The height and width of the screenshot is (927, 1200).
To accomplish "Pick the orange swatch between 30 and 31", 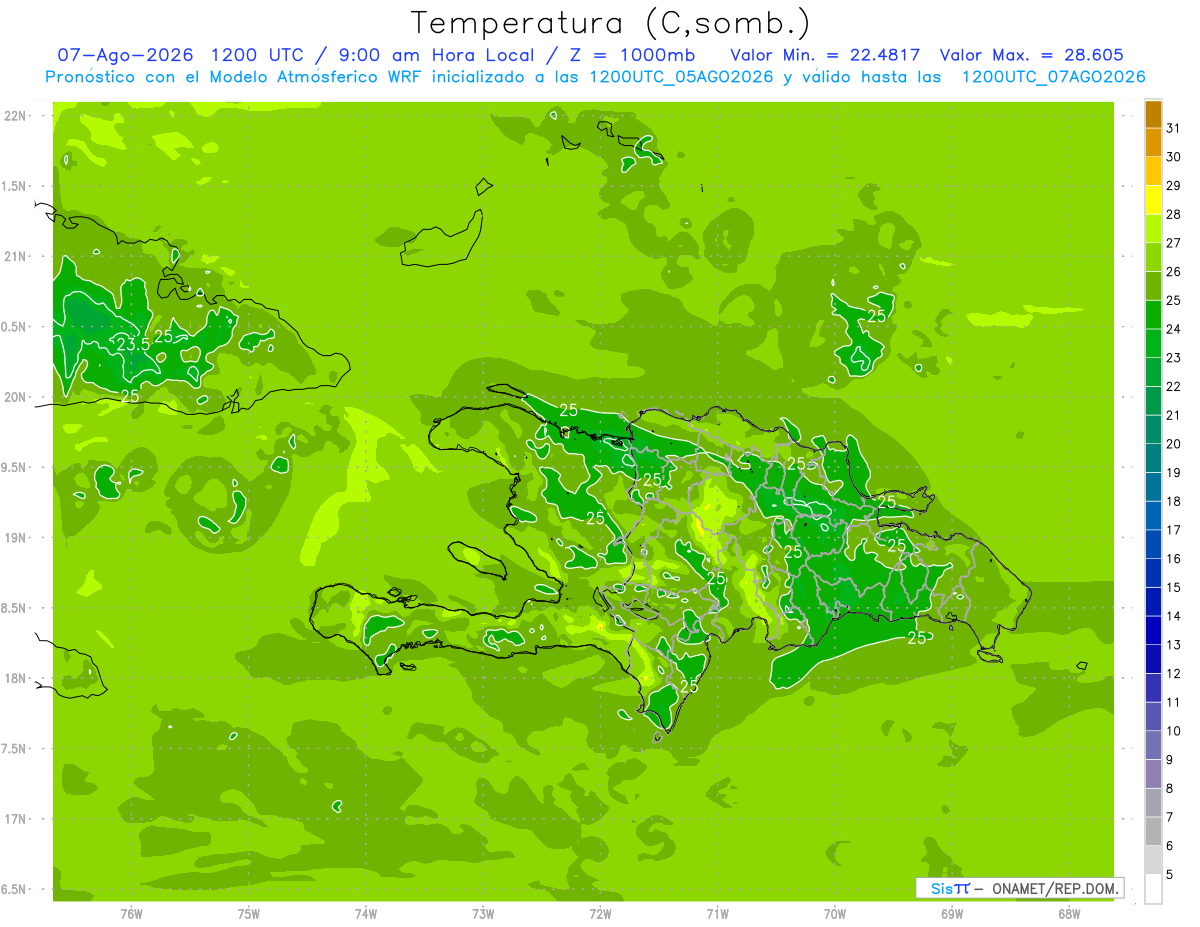I will click(x=1153, y=142).
